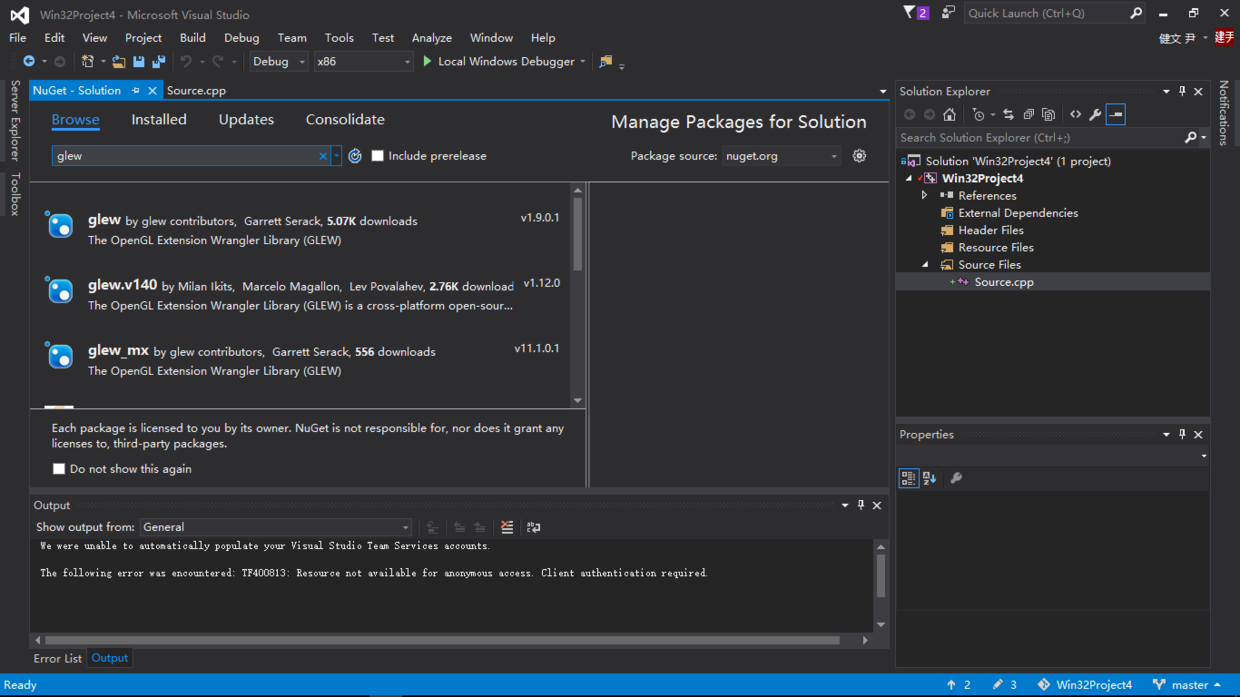Open NuGet package source settings gear
The image size is (1240, 697).
[x=859, y=156]
